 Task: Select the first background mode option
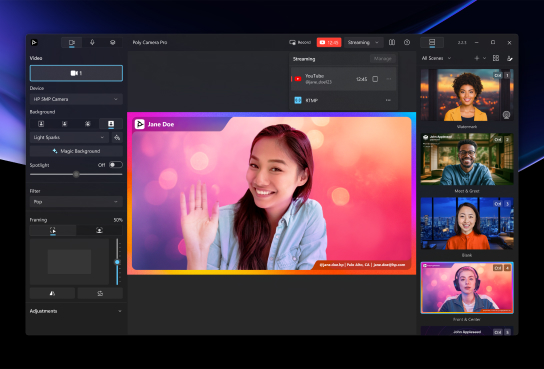tap(41, 124)
